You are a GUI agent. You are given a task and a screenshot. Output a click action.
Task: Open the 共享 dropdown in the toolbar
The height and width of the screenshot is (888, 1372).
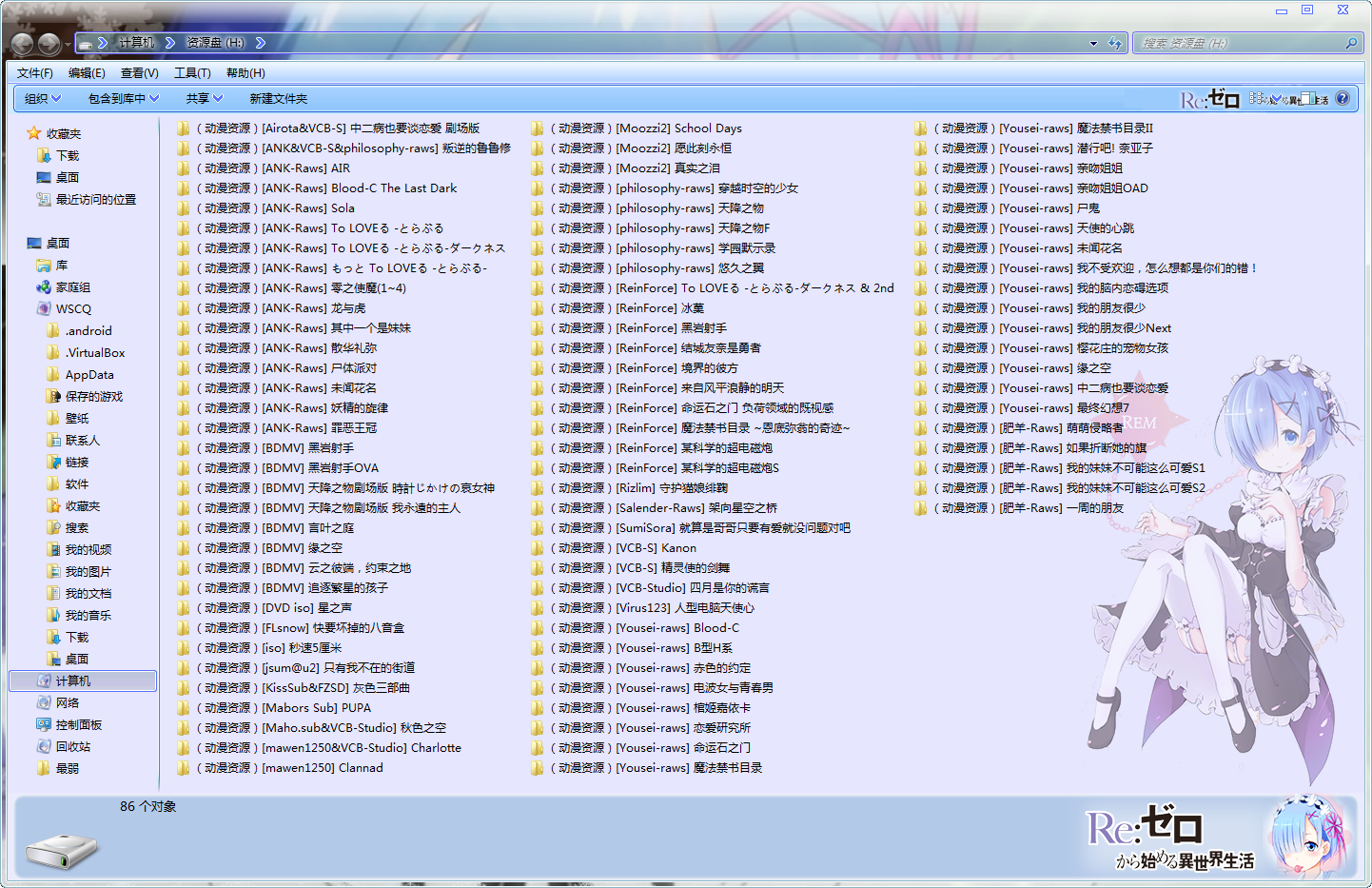tap(205, 99)
